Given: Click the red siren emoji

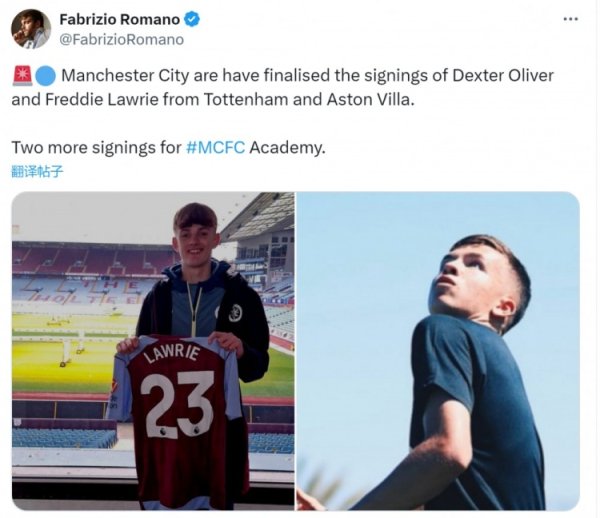Looking at the screenshot, I should [x=21, y=76].
